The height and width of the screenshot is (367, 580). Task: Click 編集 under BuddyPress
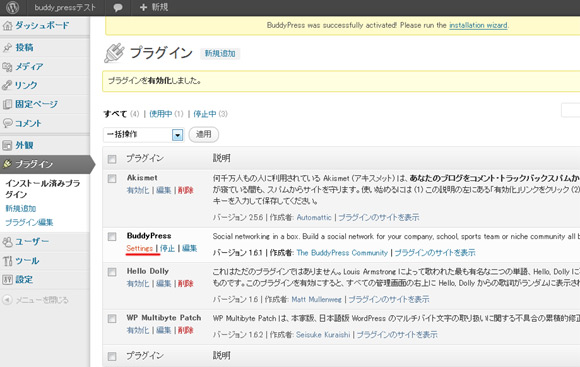189,248
